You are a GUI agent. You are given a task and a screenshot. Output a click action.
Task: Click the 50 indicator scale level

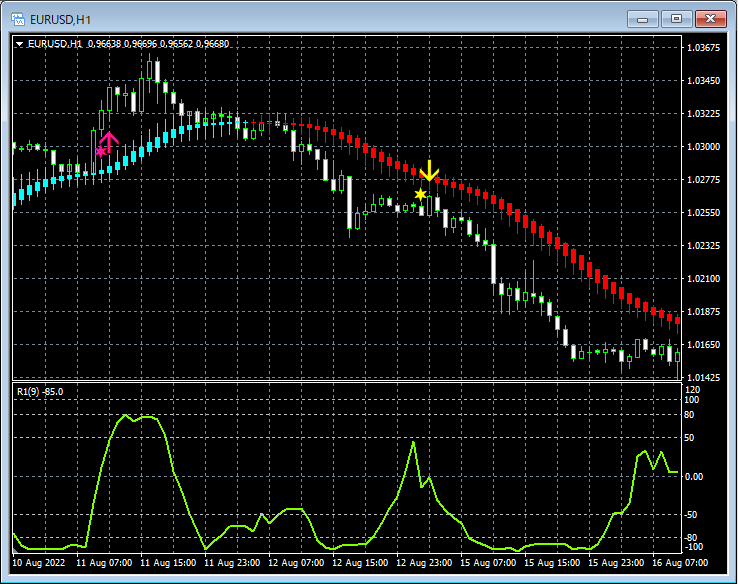coord(689,438)
